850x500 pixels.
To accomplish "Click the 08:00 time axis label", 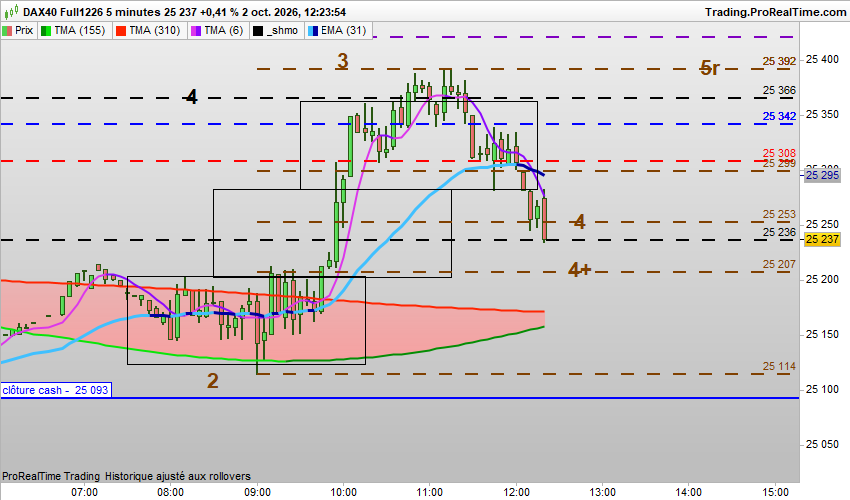I will 171,492.
